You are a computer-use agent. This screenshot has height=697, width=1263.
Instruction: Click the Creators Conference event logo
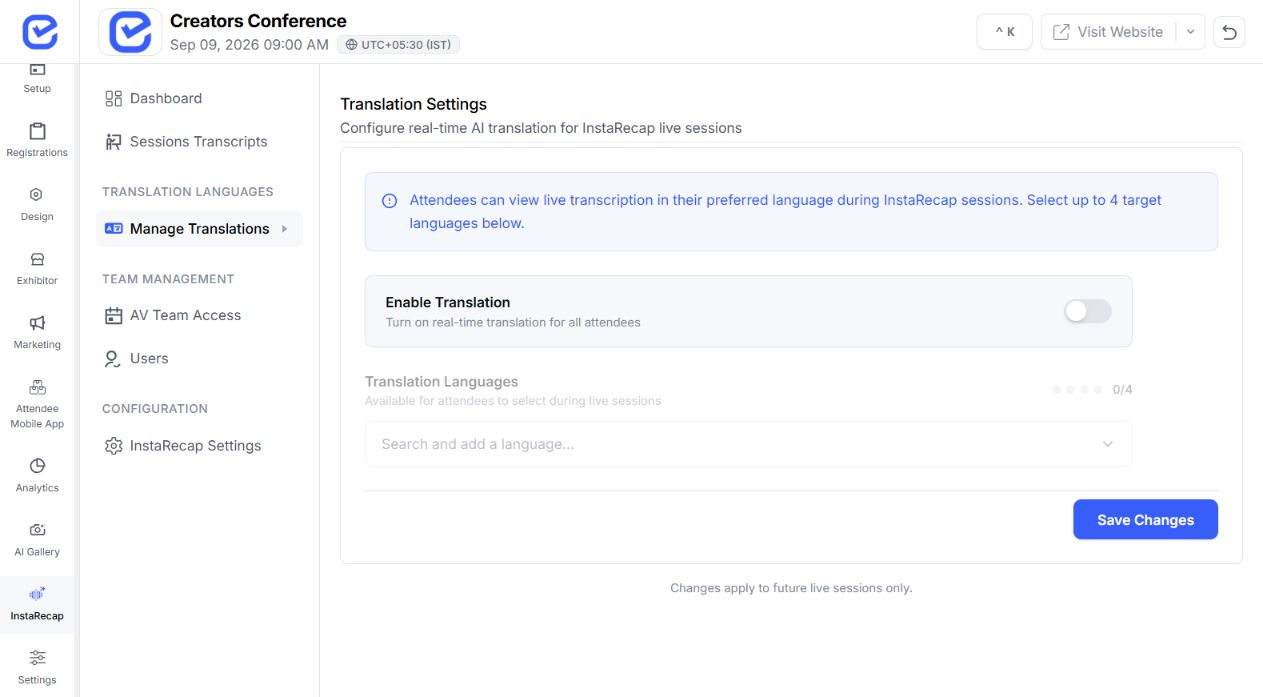pyautogui.click(x=130, y=32)
